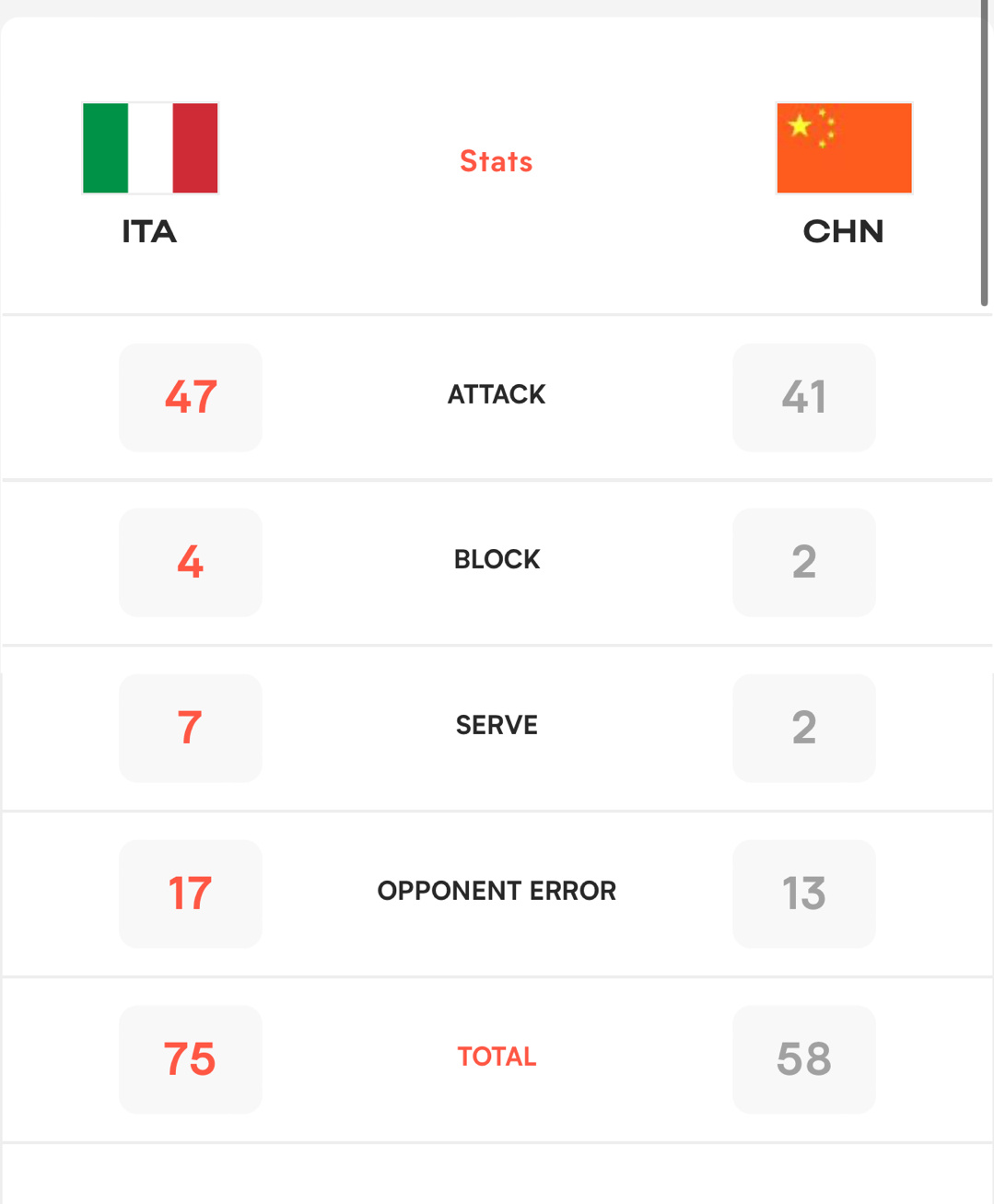Click the CHN team label
The width and height of the screenshot is (994, 1204).
[843, 231]
